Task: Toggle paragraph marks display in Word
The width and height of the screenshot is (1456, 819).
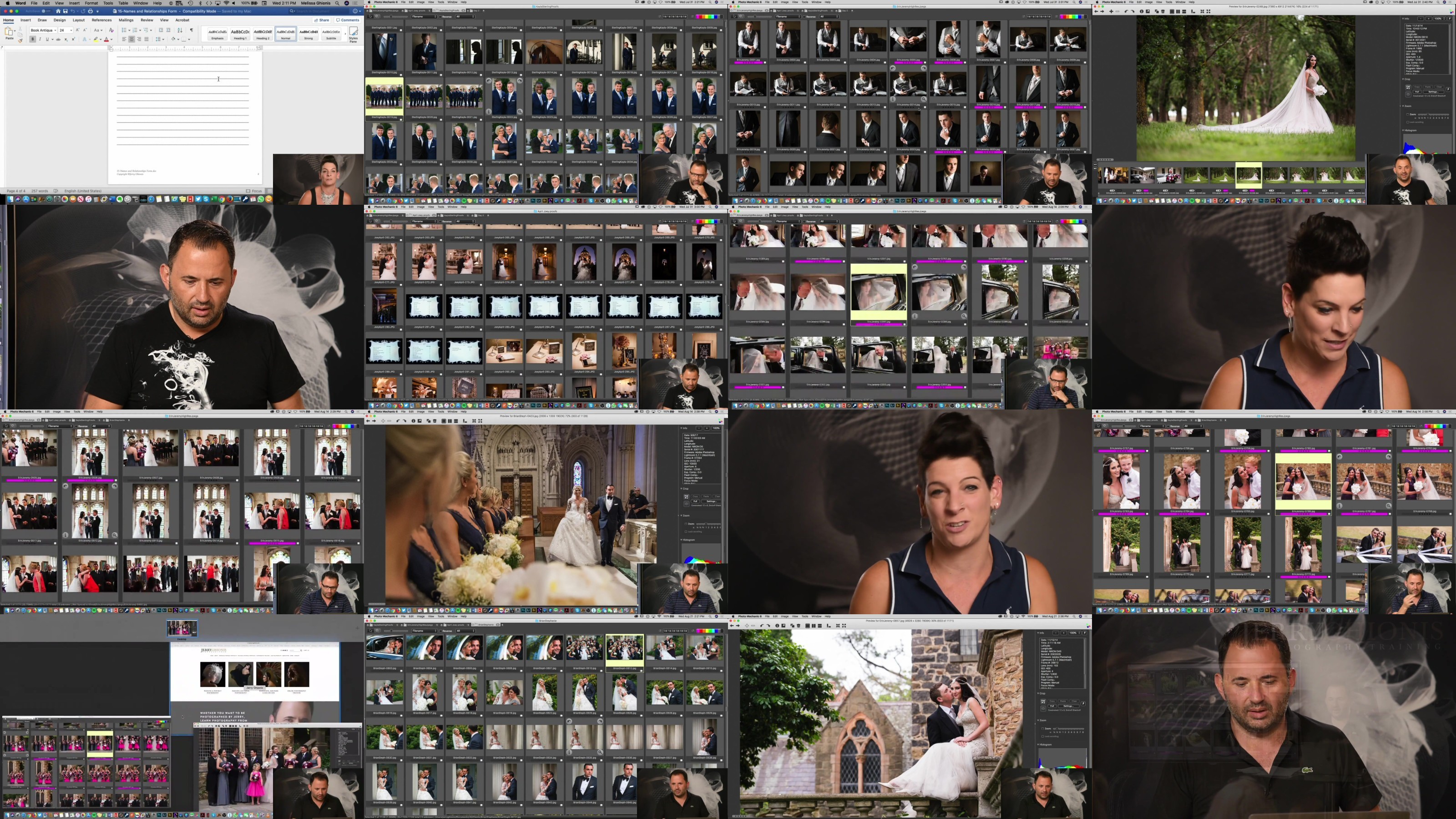Action: click(x=192, y=30)
